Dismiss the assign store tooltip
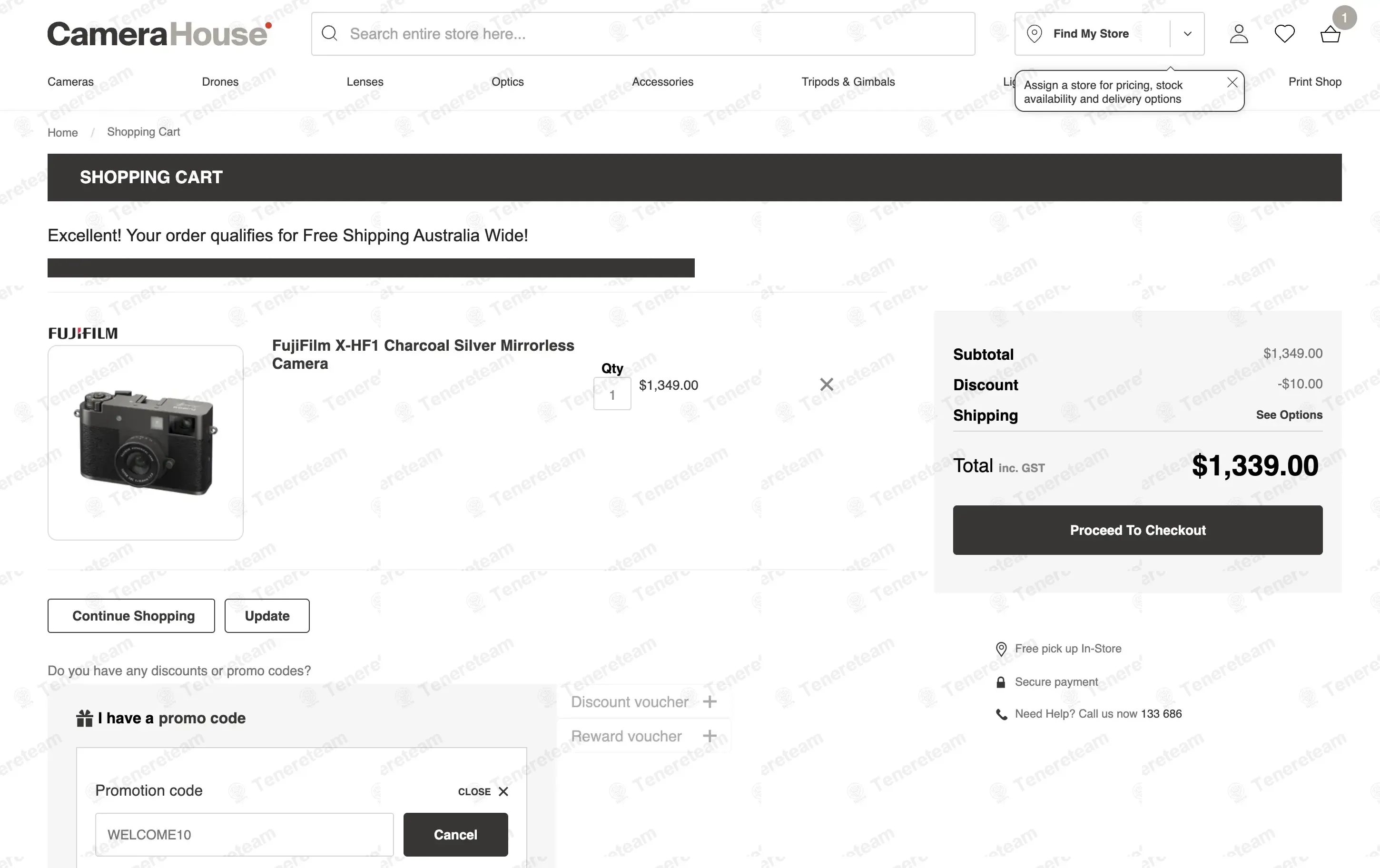The height and width of the screenshot is (868, 1380). tap(1232, 82)
